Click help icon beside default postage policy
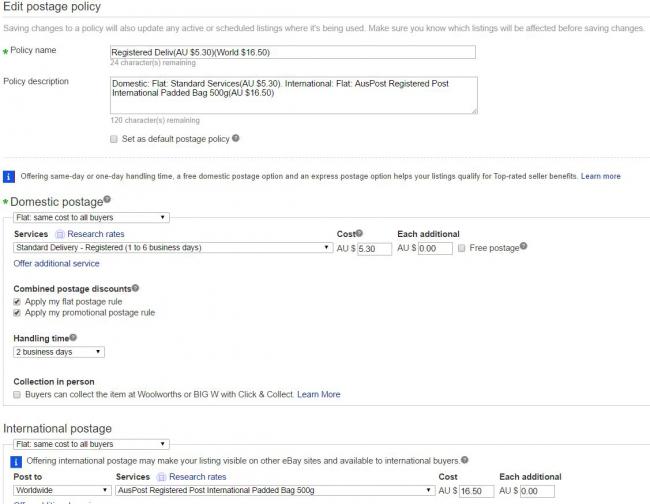This screenshot has width=650, height=504. click(x=236, y=138)
